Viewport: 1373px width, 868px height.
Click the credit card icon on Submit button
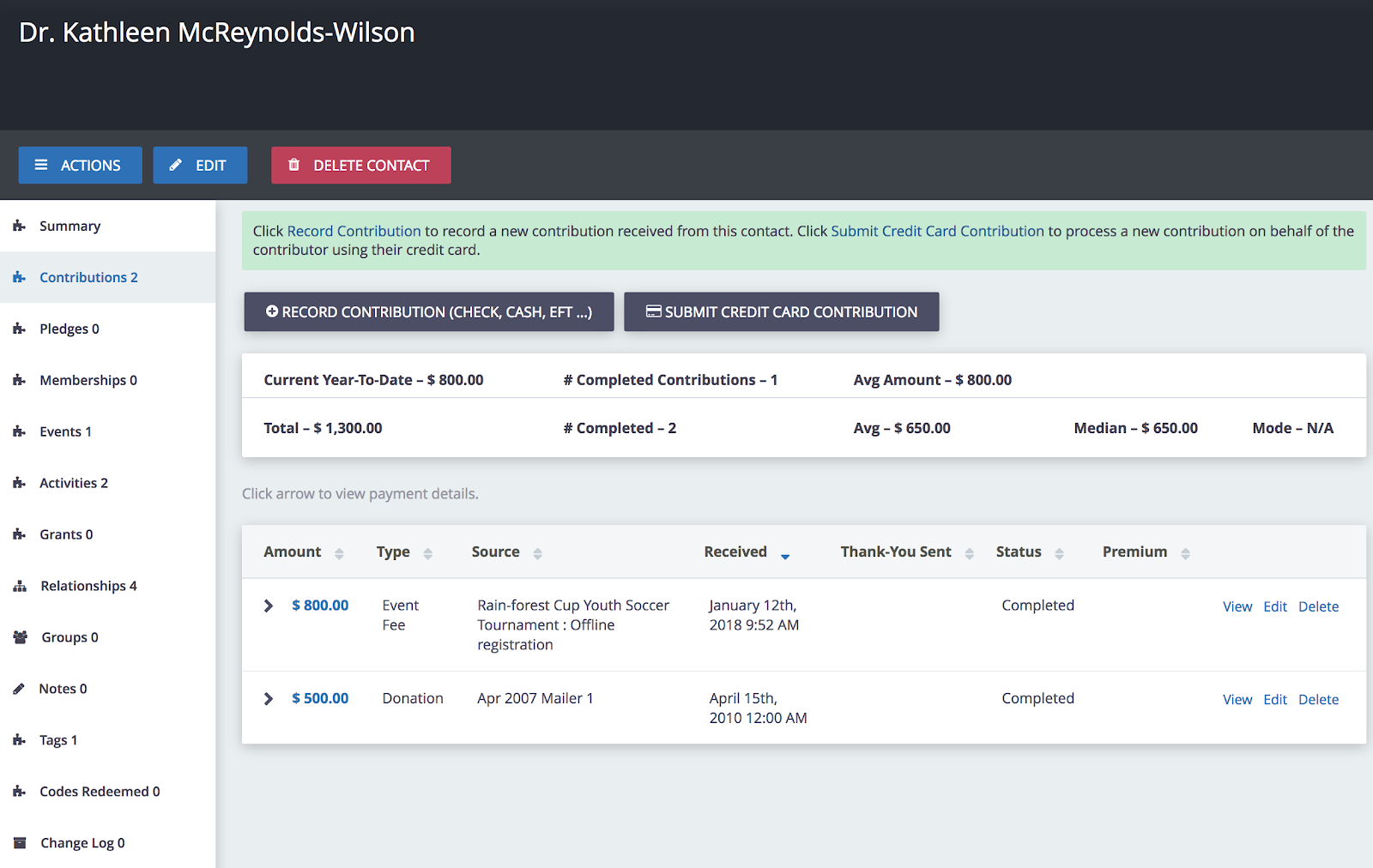[654, 311]
